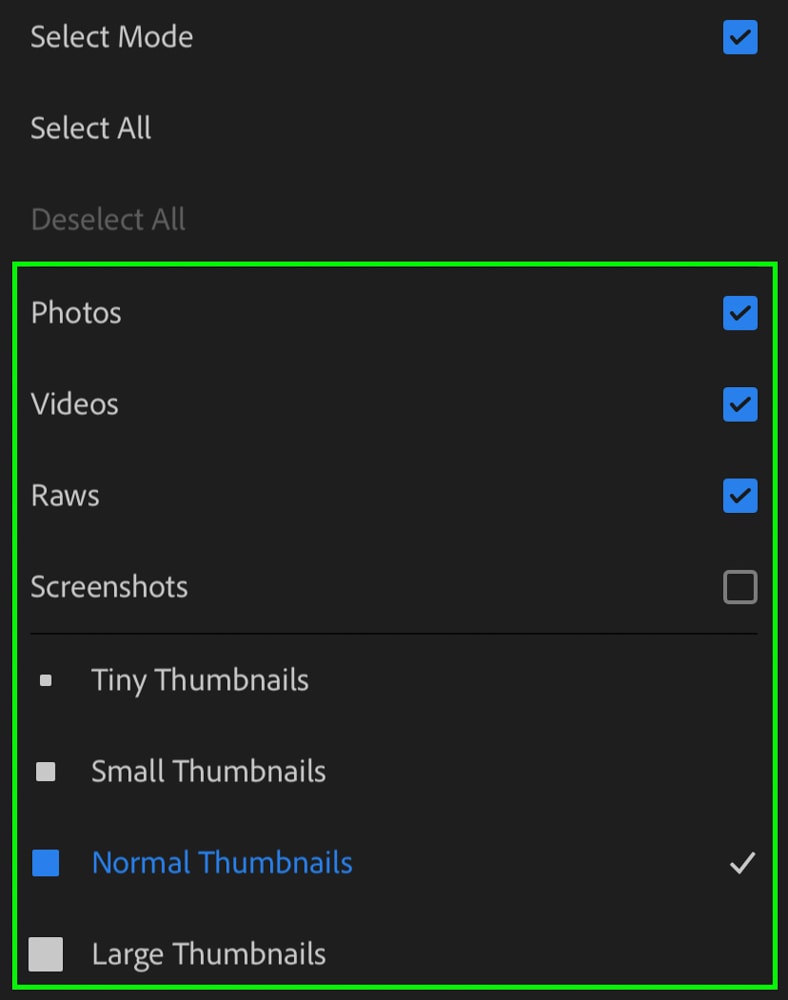Screen dimensions: 788x1000
Task: Click the Select Mode menu label
Action: coord(112,37)
